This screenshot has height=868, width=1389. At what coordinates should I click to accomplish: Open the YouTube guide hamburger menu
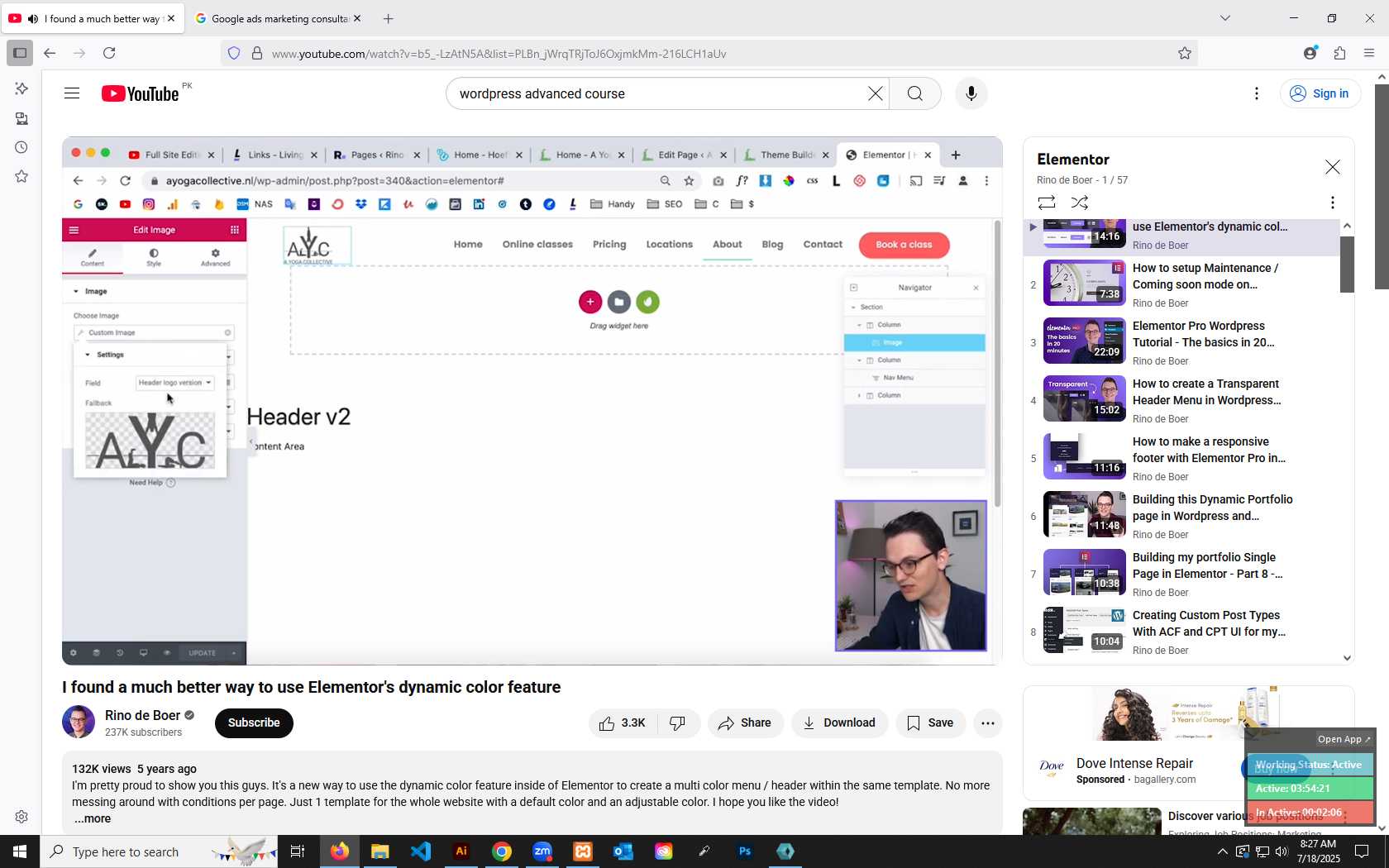tap(72, 93)
